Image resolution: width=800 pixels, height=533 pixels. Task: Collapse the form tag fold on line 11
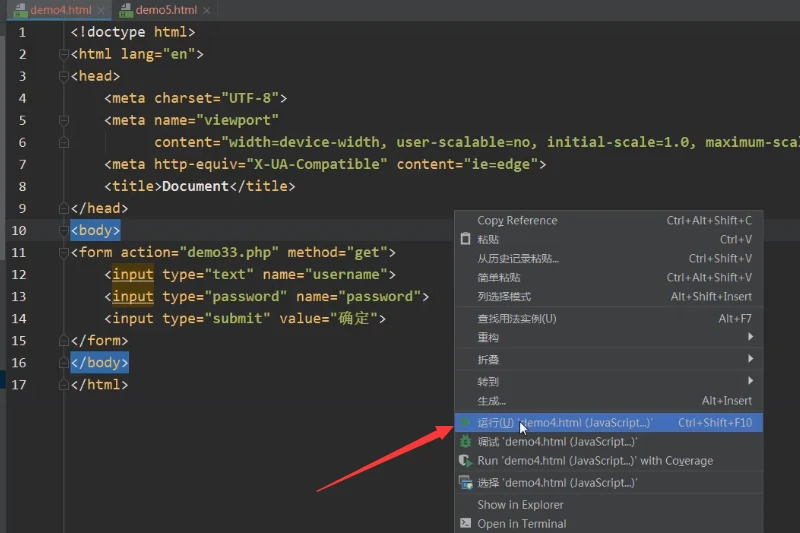[64, 252]
